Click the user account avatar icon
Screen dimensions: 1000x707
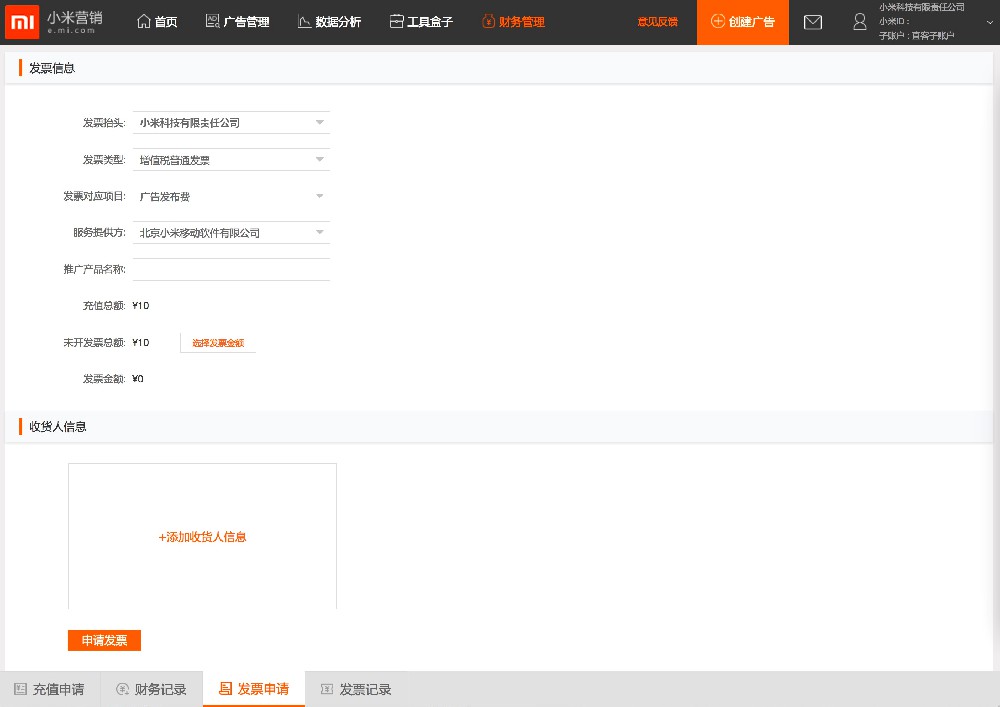pyautogui.click(x=859, y=22)
